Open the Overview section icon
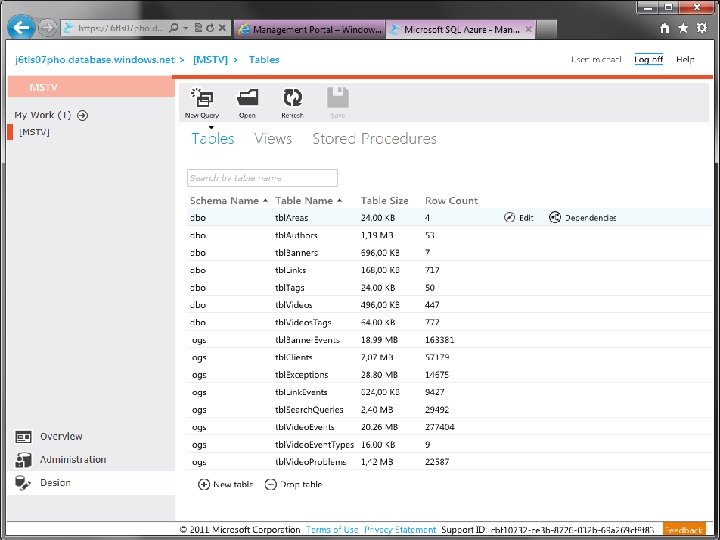 [23, 437]
